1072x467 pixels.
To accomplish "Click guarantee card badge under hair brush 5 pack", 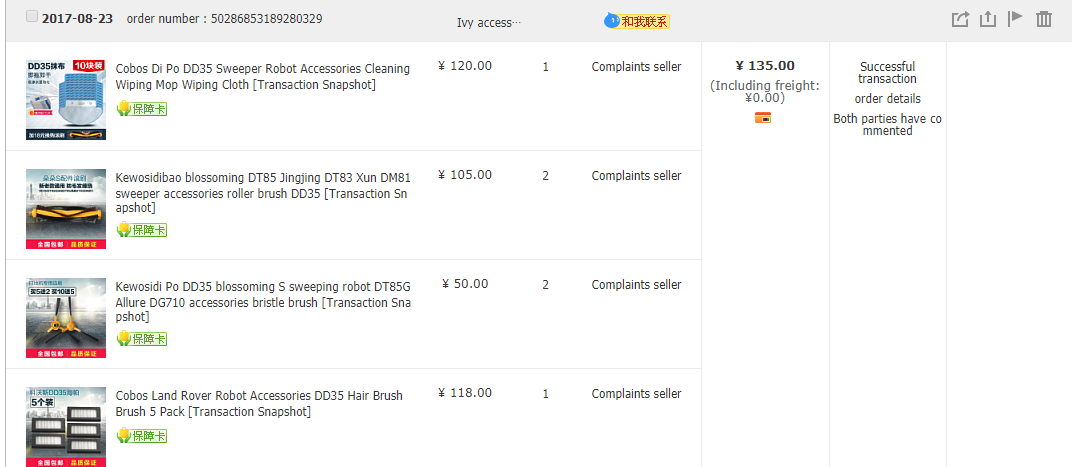I will tap(142, 436).
